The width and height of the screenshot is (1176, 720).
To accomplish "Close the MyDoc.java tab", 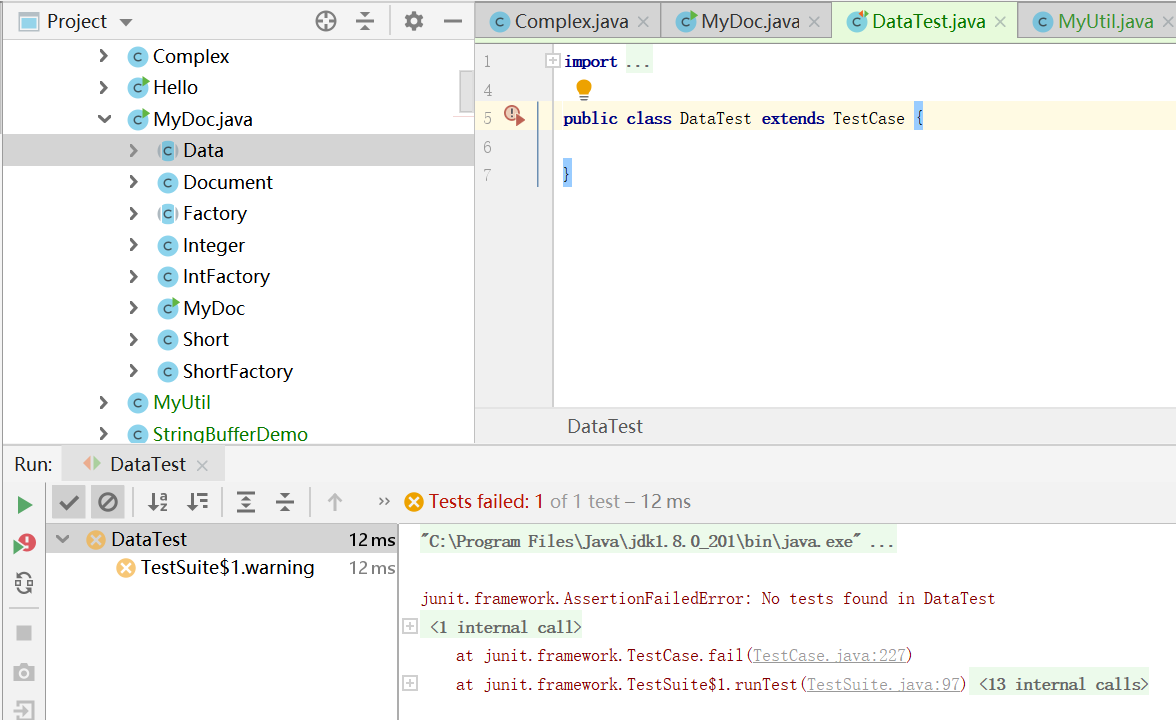I will (814, 22).
